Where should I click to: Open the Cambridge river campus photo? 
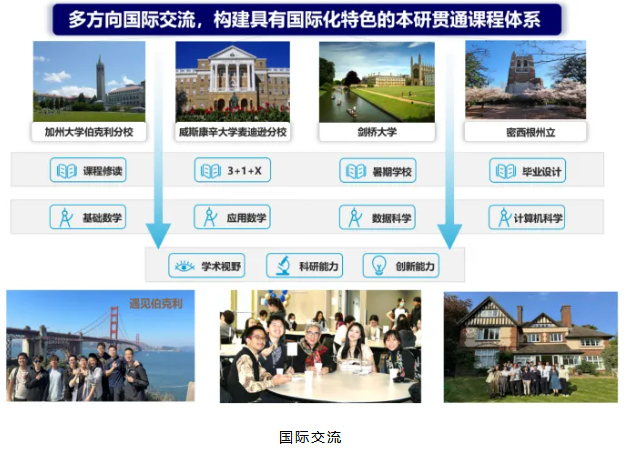pyautogui.click(x=377, y=80)
